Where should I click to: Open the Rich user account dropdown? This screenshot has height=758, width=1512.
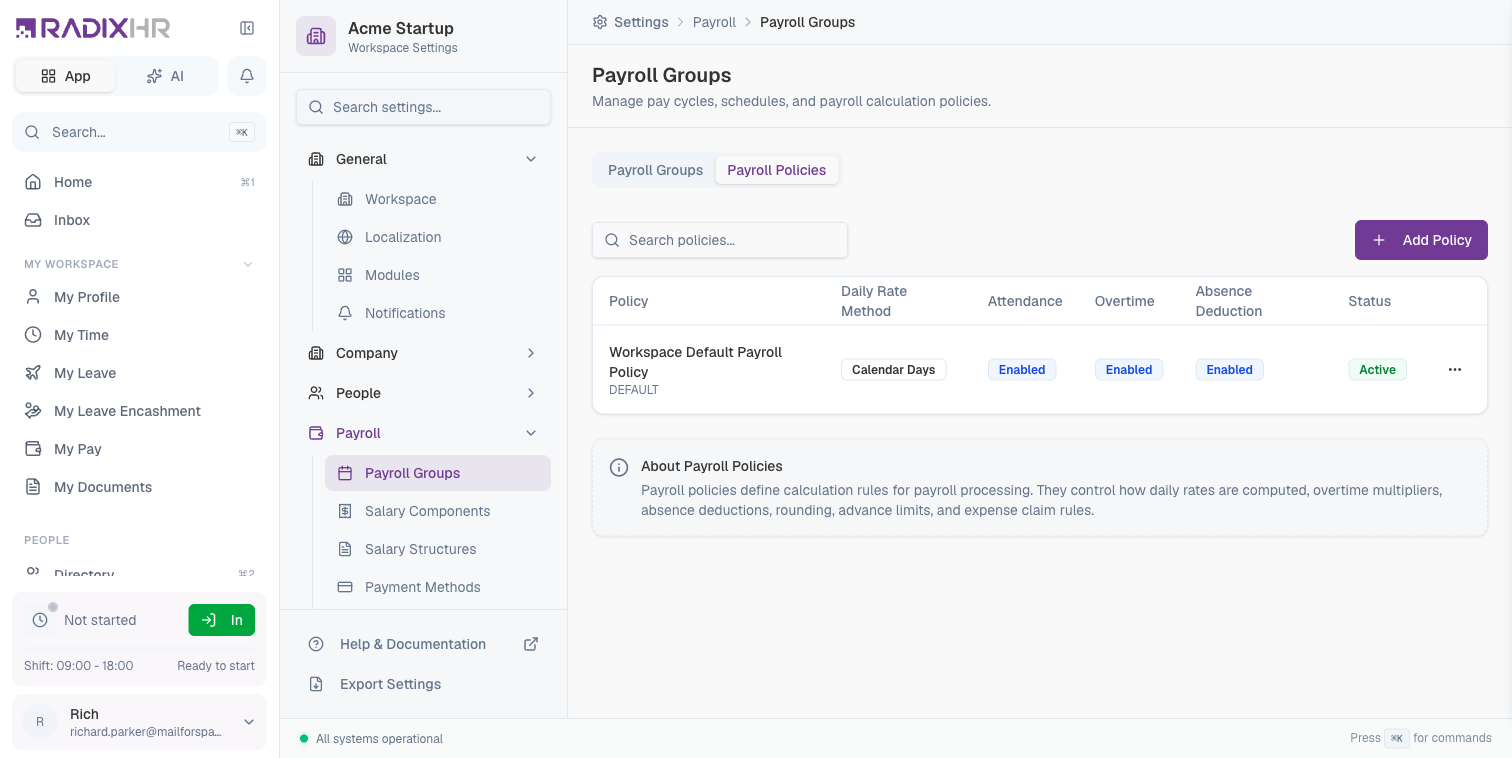click(139, 722)
